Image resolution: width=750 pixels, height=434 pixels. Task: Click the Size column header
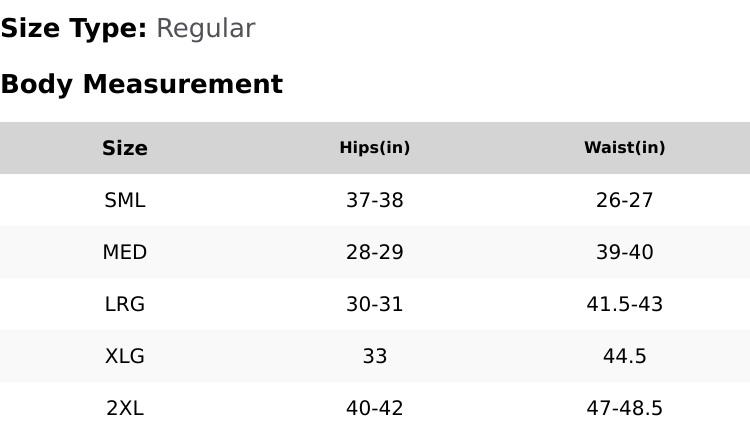pyautogui.click(x=125, y=148)
